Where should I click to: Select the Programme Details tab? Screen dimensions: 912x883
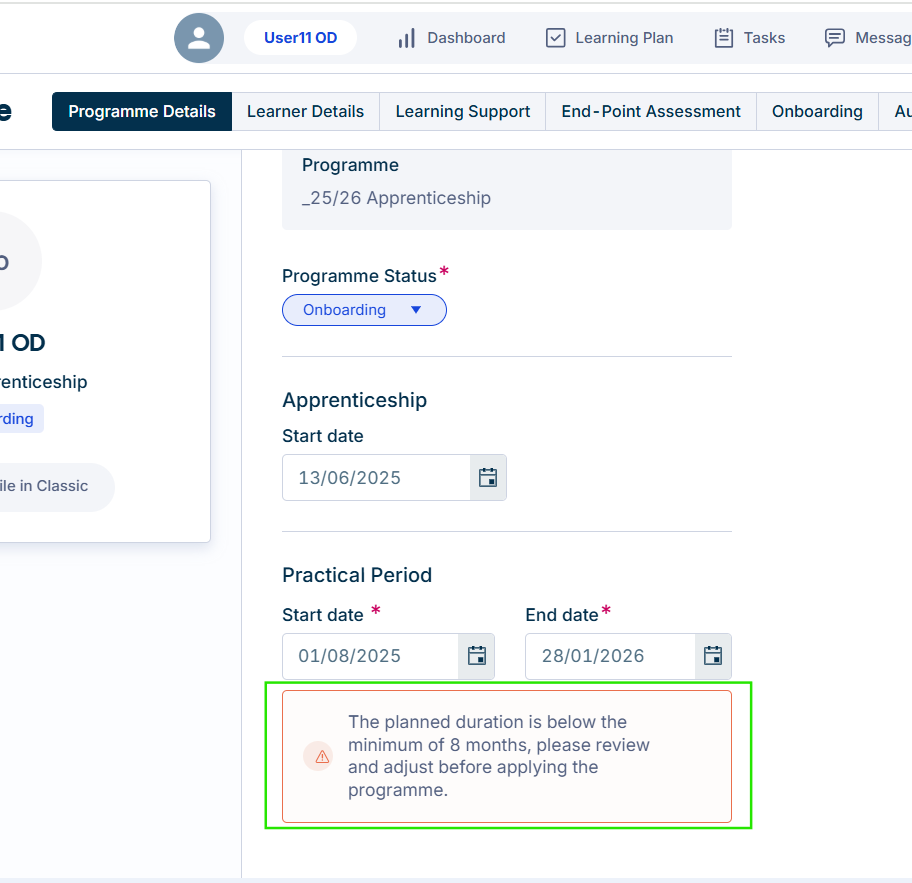tap(142, 112)
